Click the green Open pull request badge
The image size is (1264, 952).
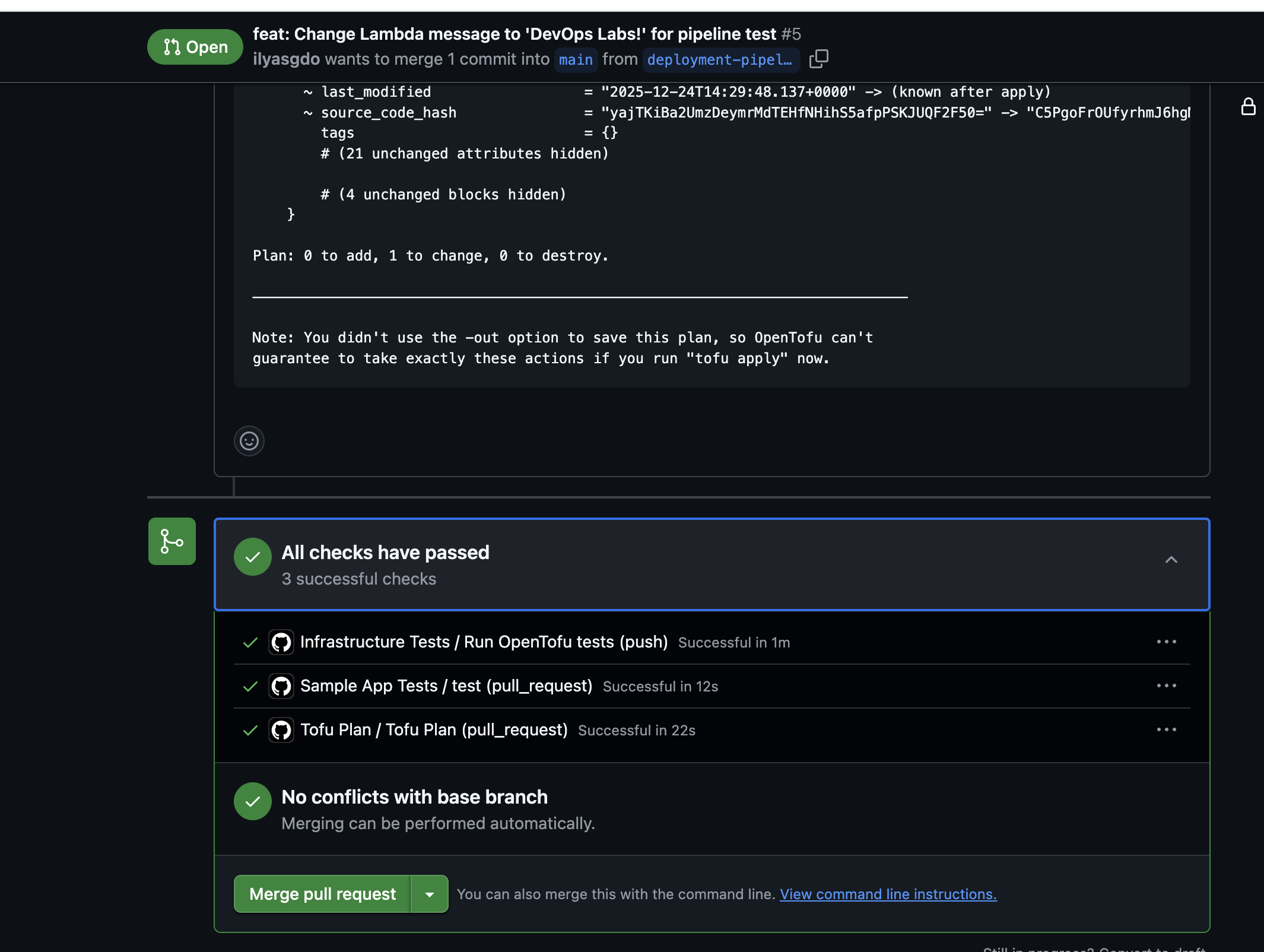[195, 47]
